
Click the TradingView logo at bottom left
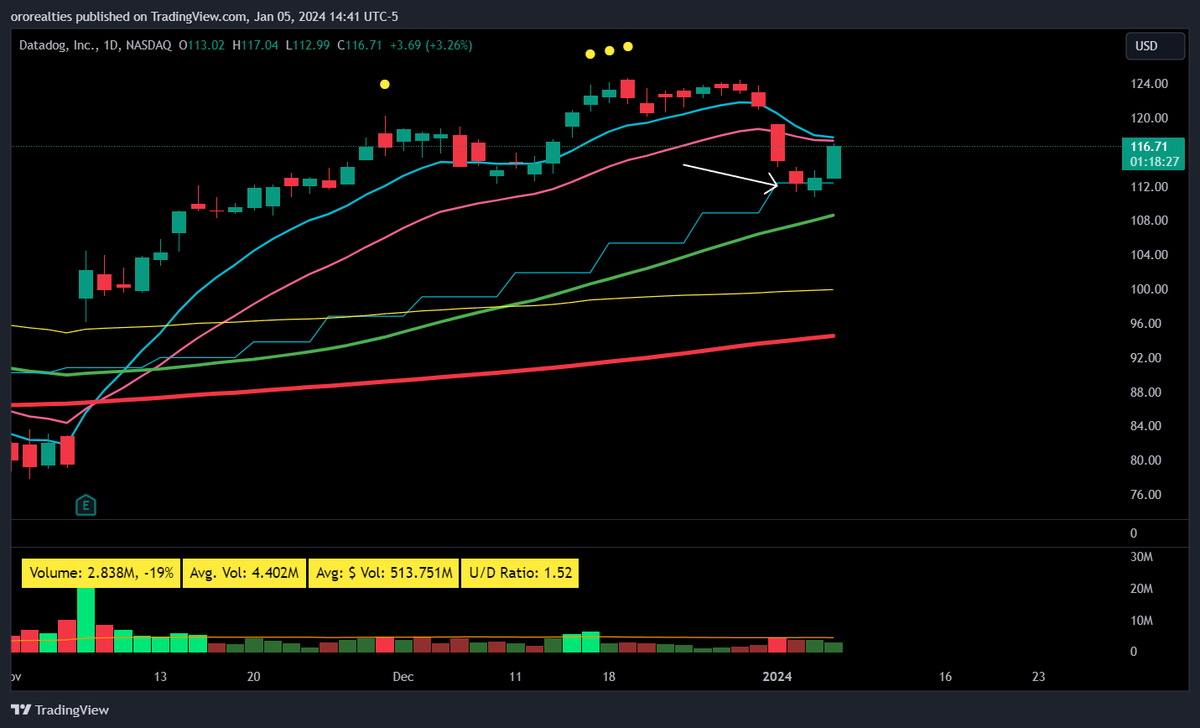pos(62,710)
